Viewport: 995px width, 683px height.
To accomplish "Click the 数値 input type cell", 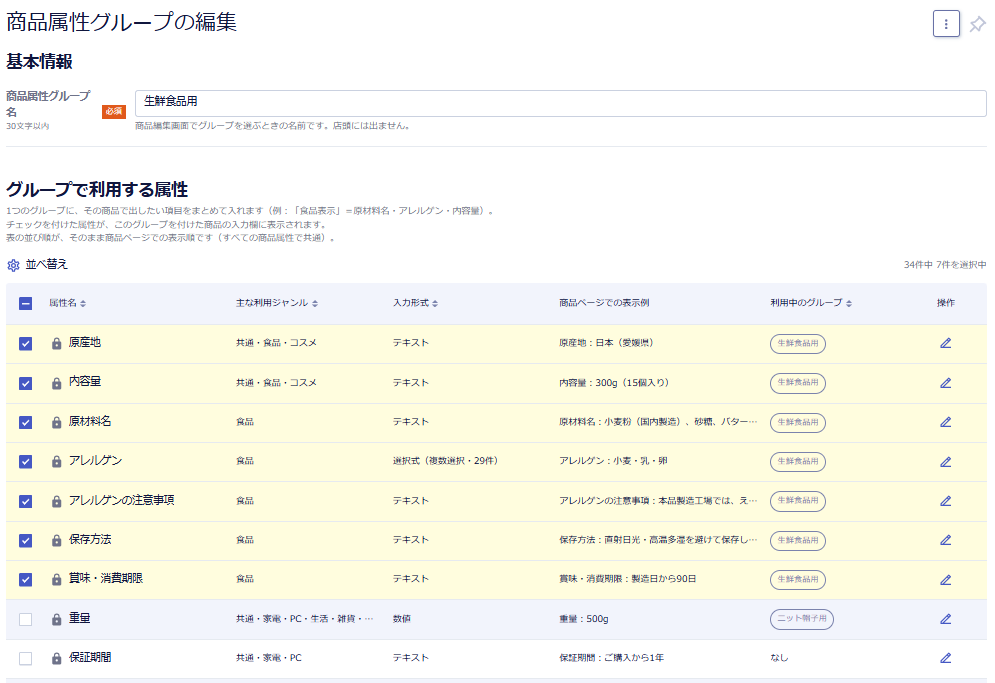I will 401,619.
